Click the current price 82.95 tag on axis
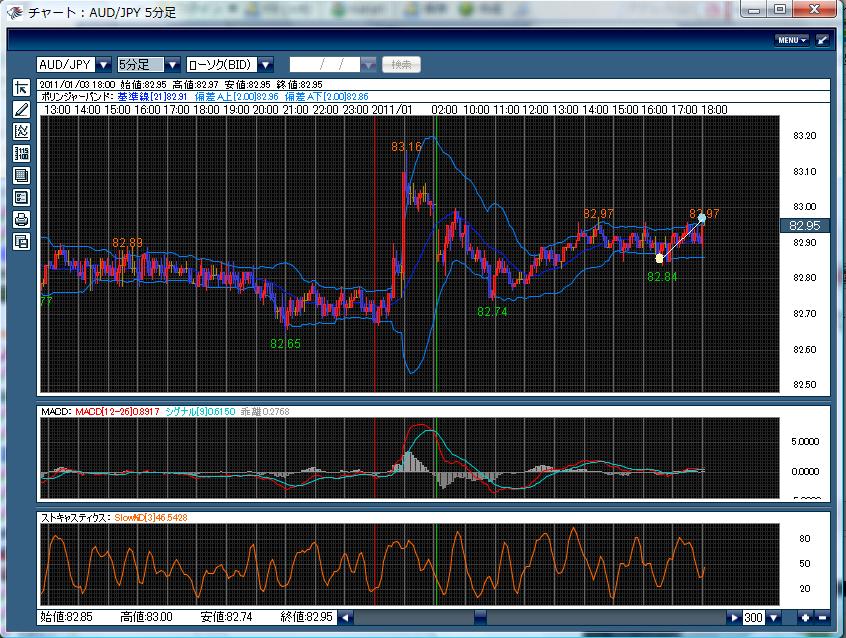The width and height of the screenshot is (846, 638). point(804,225)
